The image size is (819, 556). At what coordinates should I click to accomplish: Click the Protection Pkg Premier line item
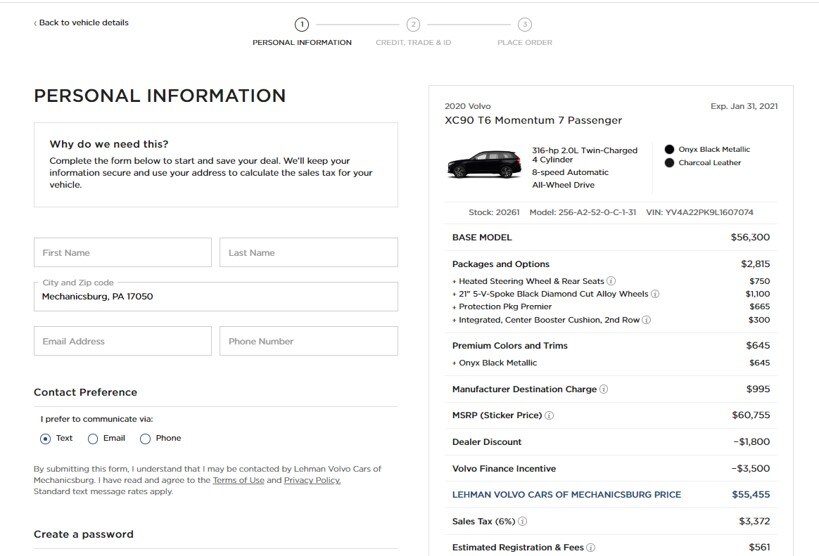pyautogui.click(x=505, y=307)
